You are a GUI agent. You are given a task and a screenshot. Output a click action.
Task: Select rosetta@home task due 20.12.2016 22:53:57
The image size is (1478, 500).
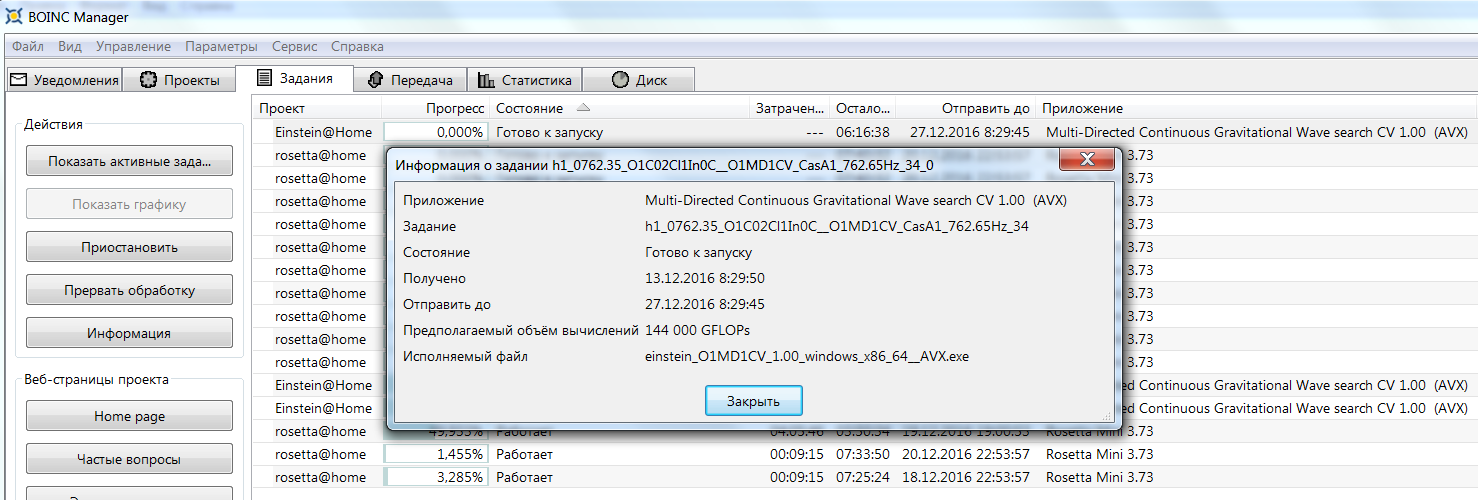point(865,454)
